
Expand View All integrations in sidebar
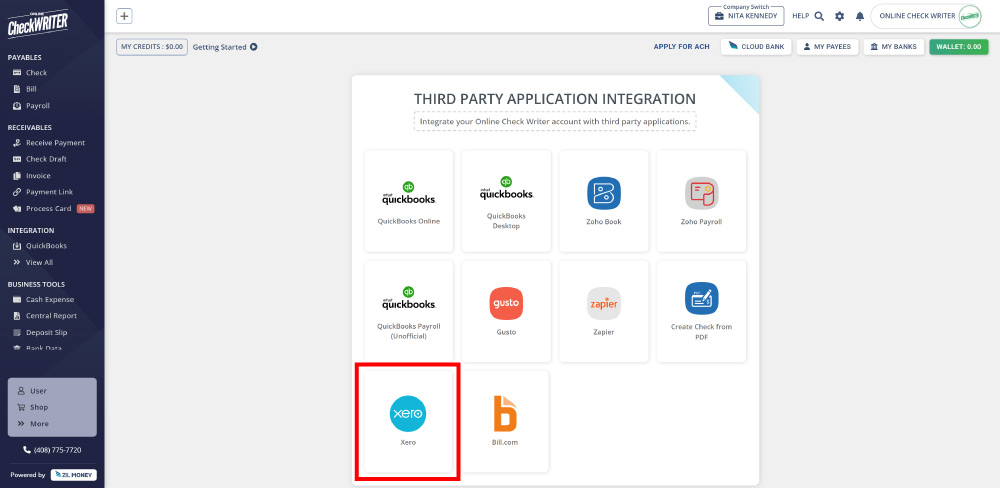[39, 262]
